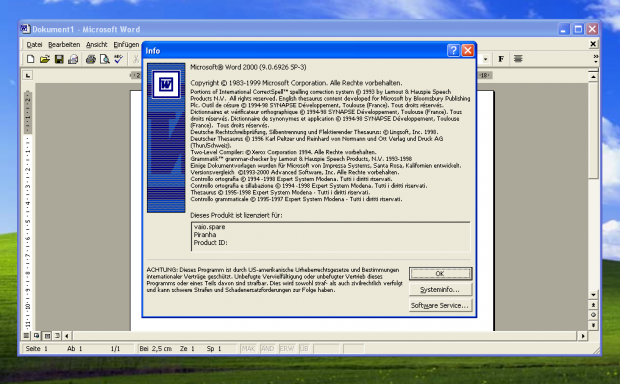Toggle ÜB overwrite mode indicator

(304, 348)
